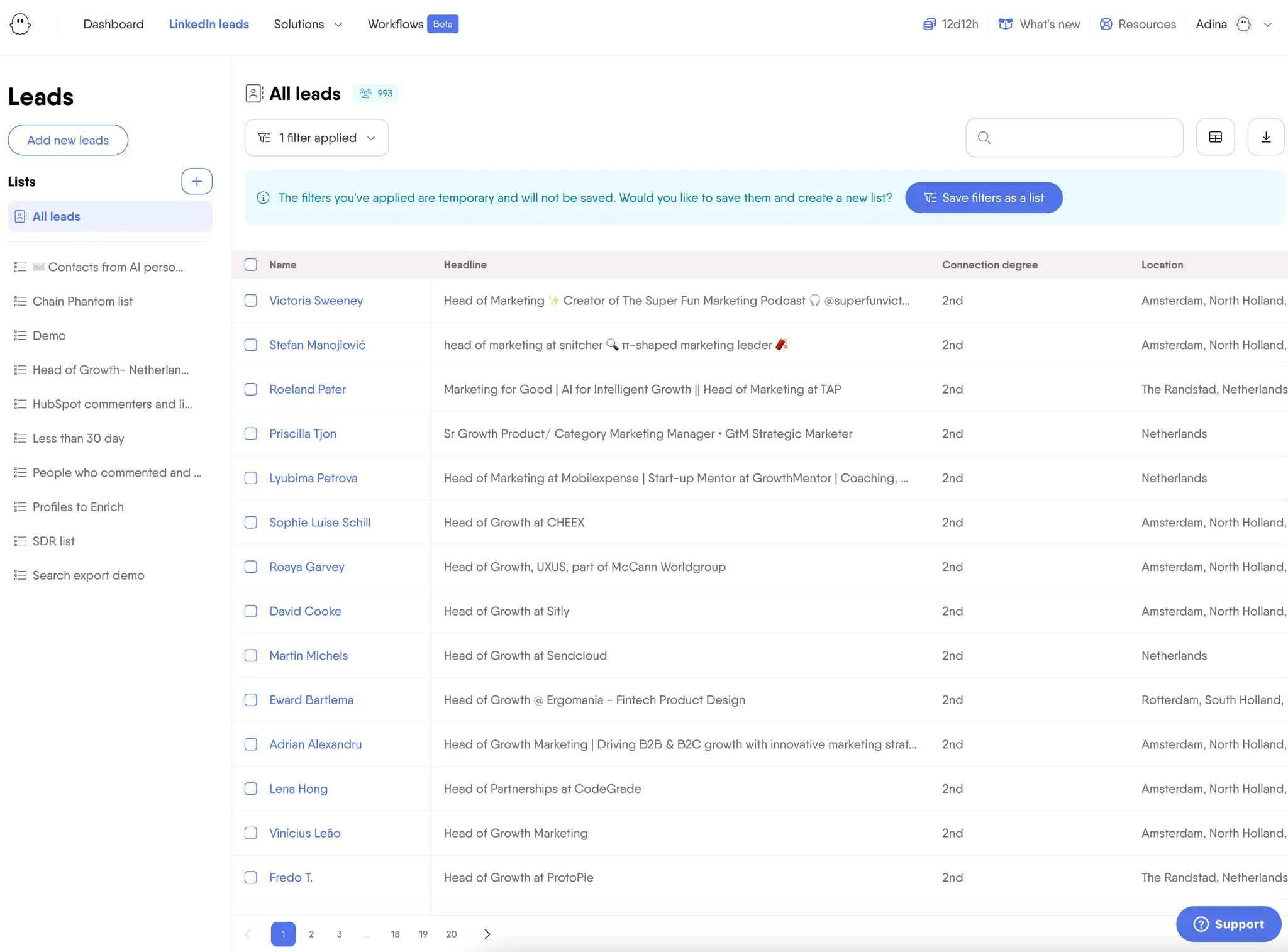Open the table columns layout icon
This screenshot has height=952, width=1288.
tap(1215, 137)
